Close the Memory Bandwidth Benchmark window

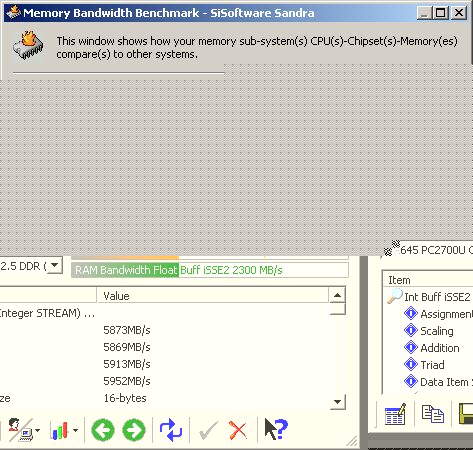point(459,13)
